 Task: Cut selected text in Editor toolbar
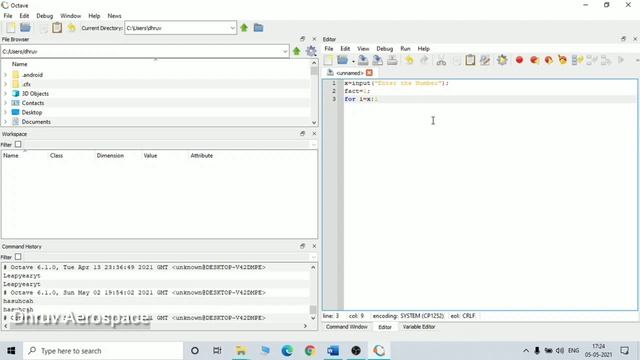[x=441, y=60]
